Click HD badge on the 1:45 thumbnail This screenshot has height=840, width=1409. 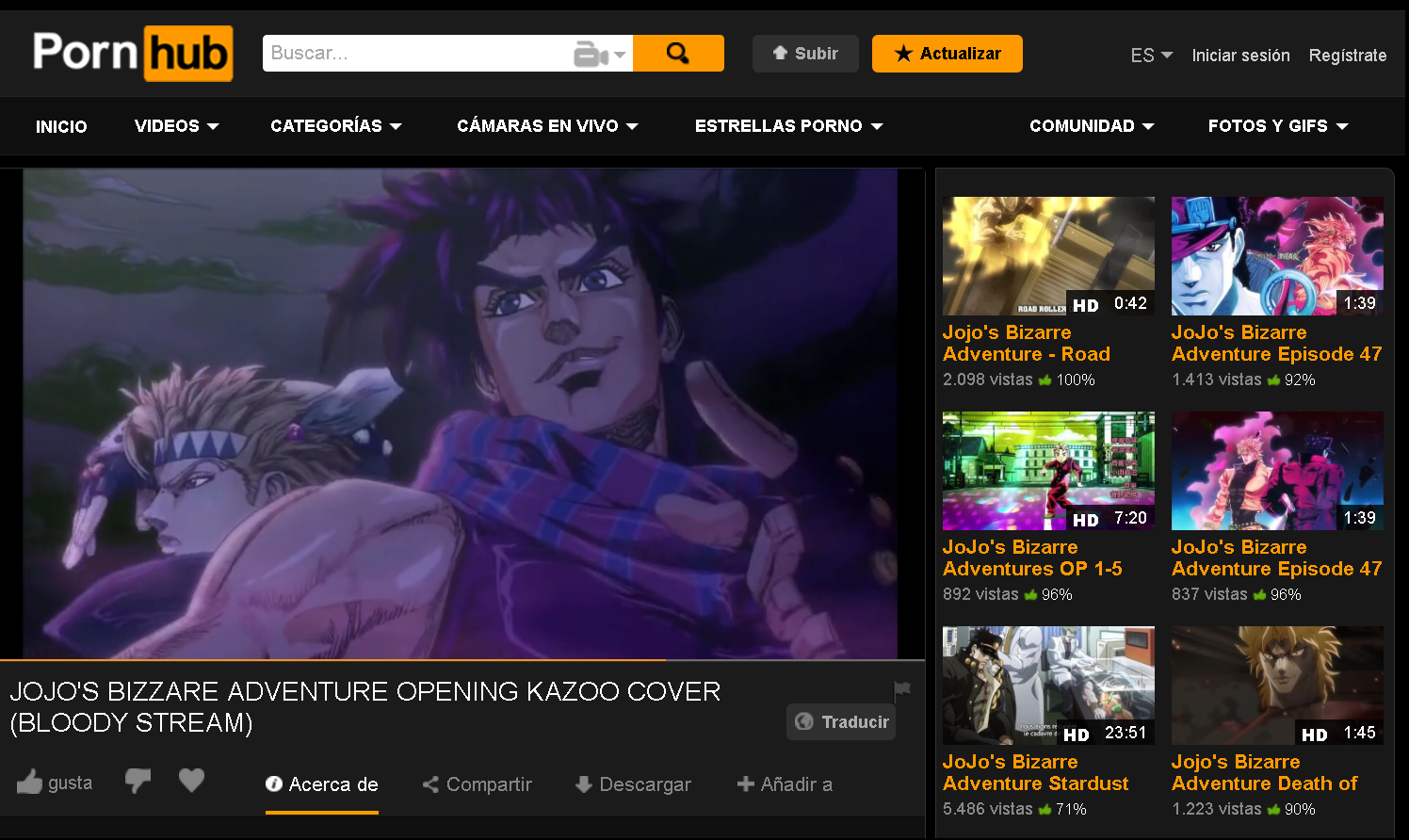[1315, 735]
